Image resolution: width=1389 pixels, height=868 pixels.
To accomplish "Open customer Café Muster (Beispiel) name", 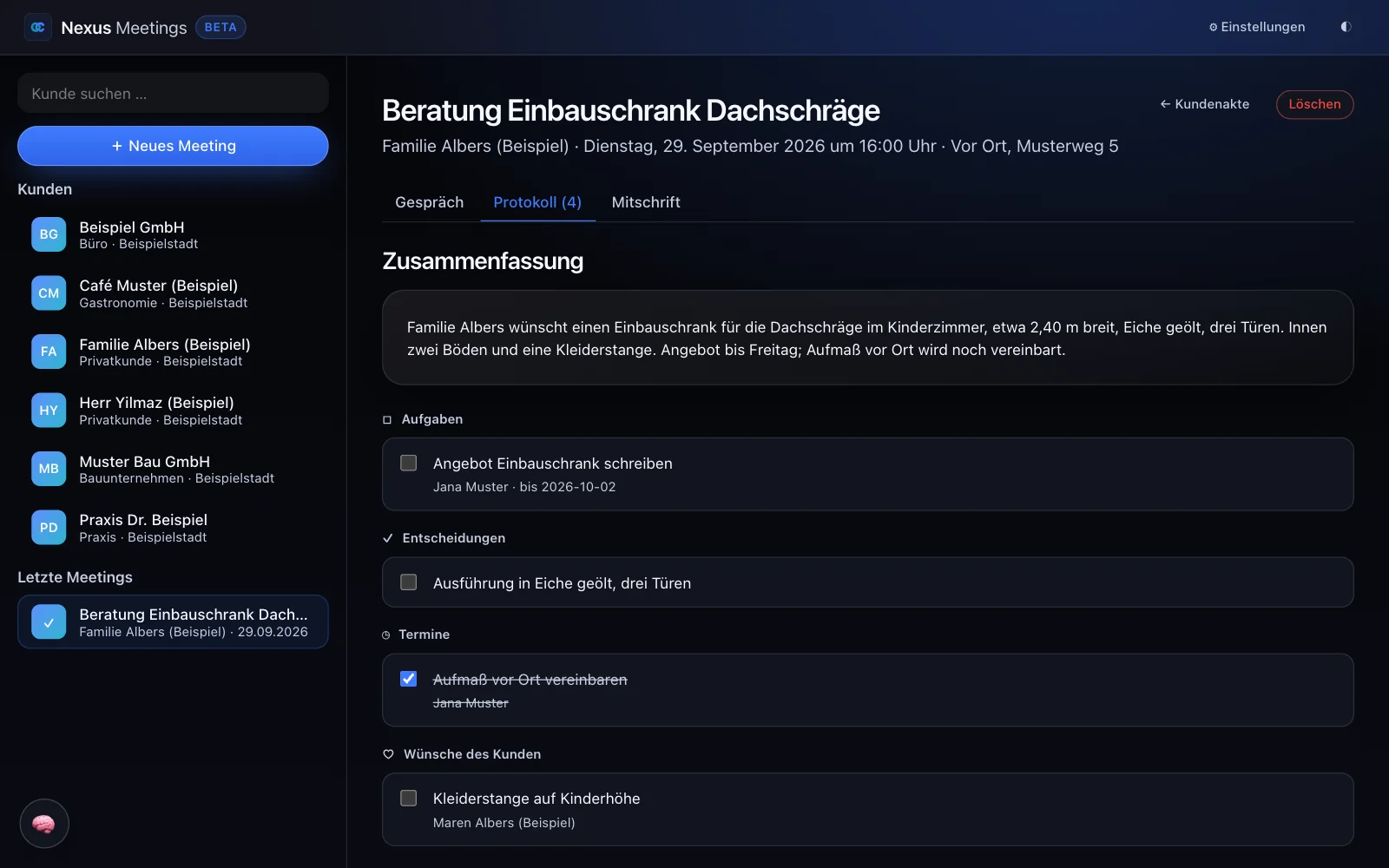I will click(159, 286).
